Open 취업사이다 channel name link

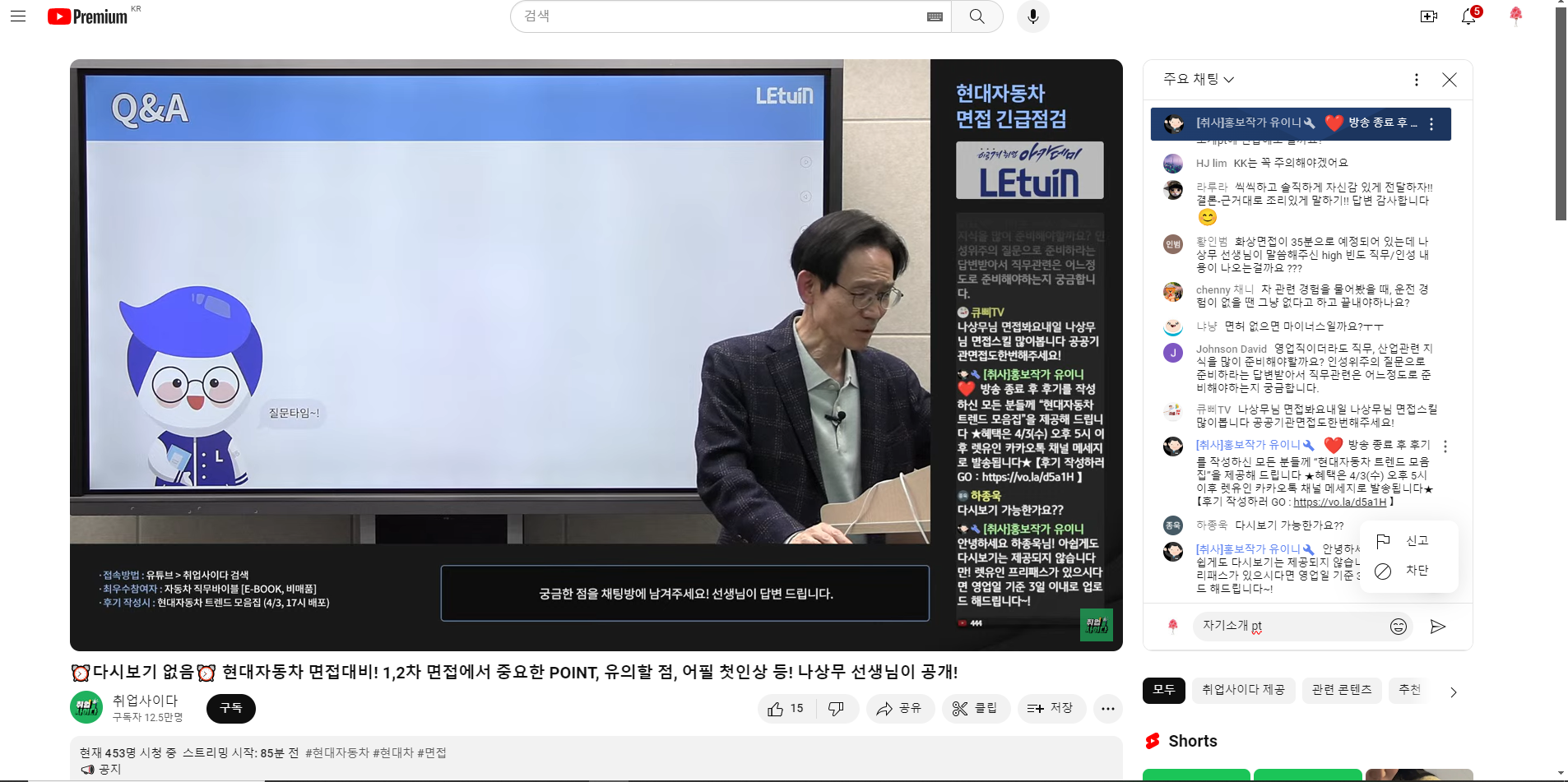pyautogui.click(x=146, y=701)
